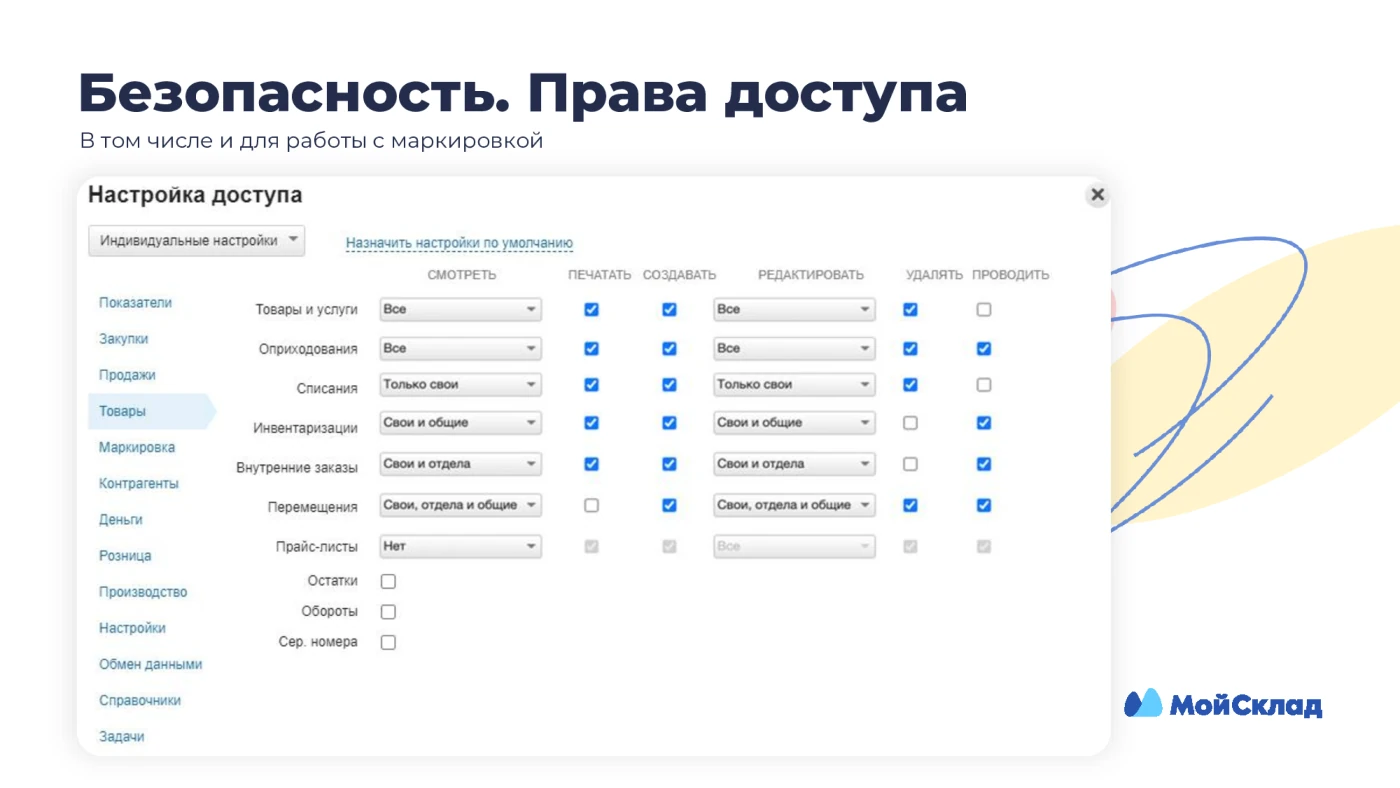Check Проводить for Товары и услуги
The image size is (1400, 788).
[984, 310]
